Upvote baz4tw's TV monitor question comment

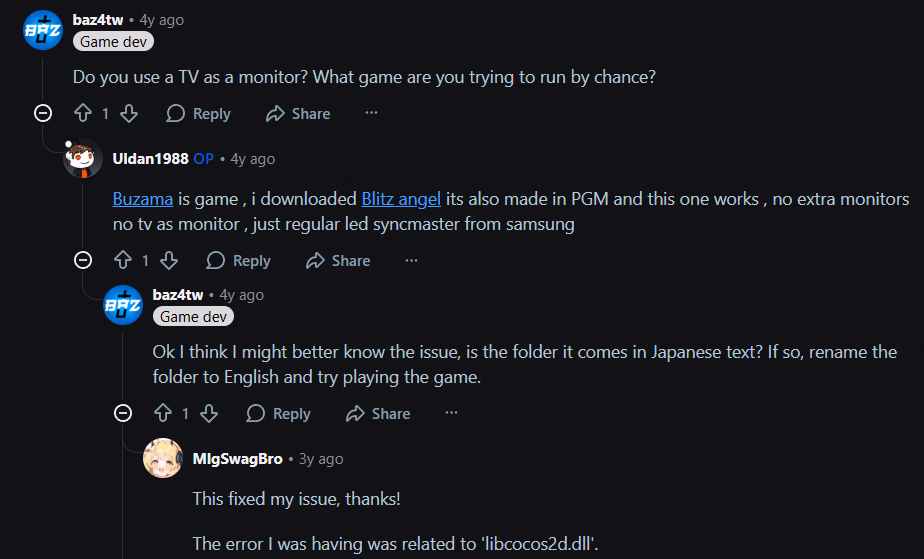pyautogui.click(x=83, y=114)
